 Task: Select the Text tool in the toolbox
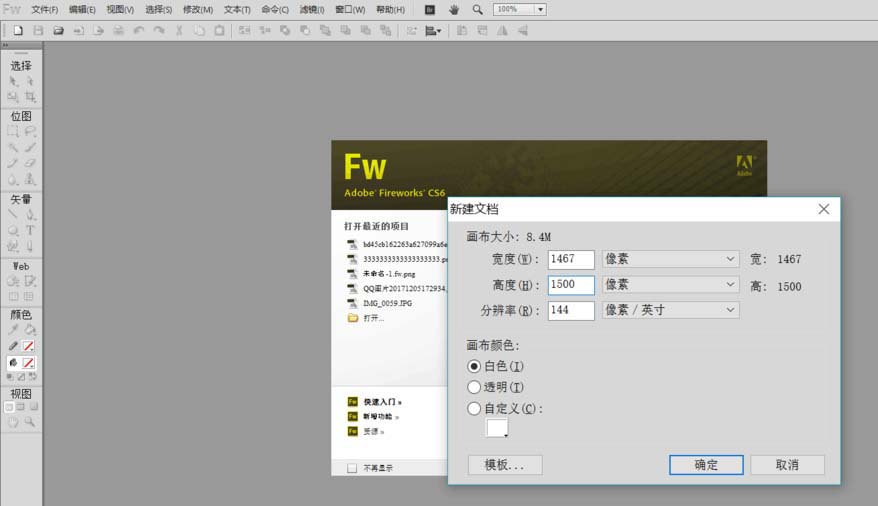click(30, 230)
